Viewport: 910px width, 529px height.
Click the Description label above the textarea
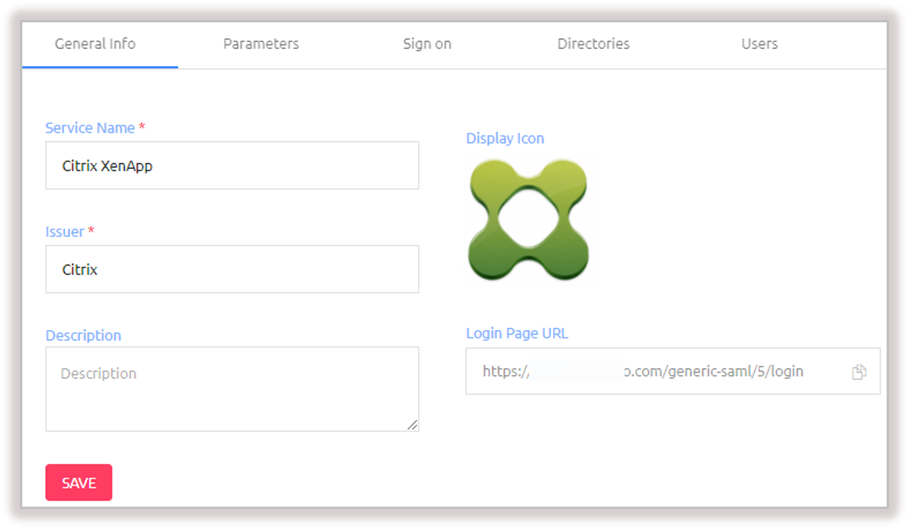84,335
